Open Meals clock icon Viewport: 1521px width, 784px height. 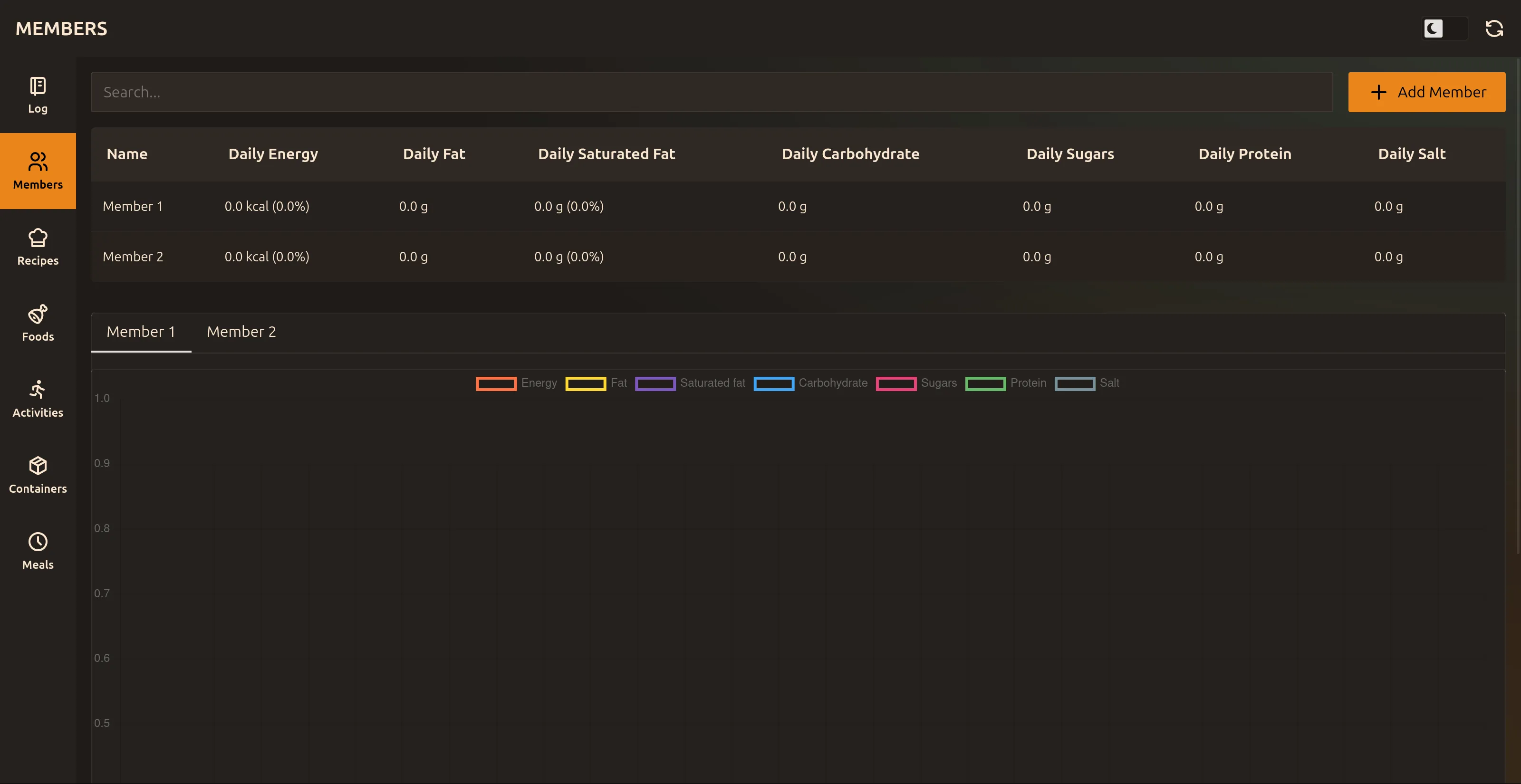38,542
